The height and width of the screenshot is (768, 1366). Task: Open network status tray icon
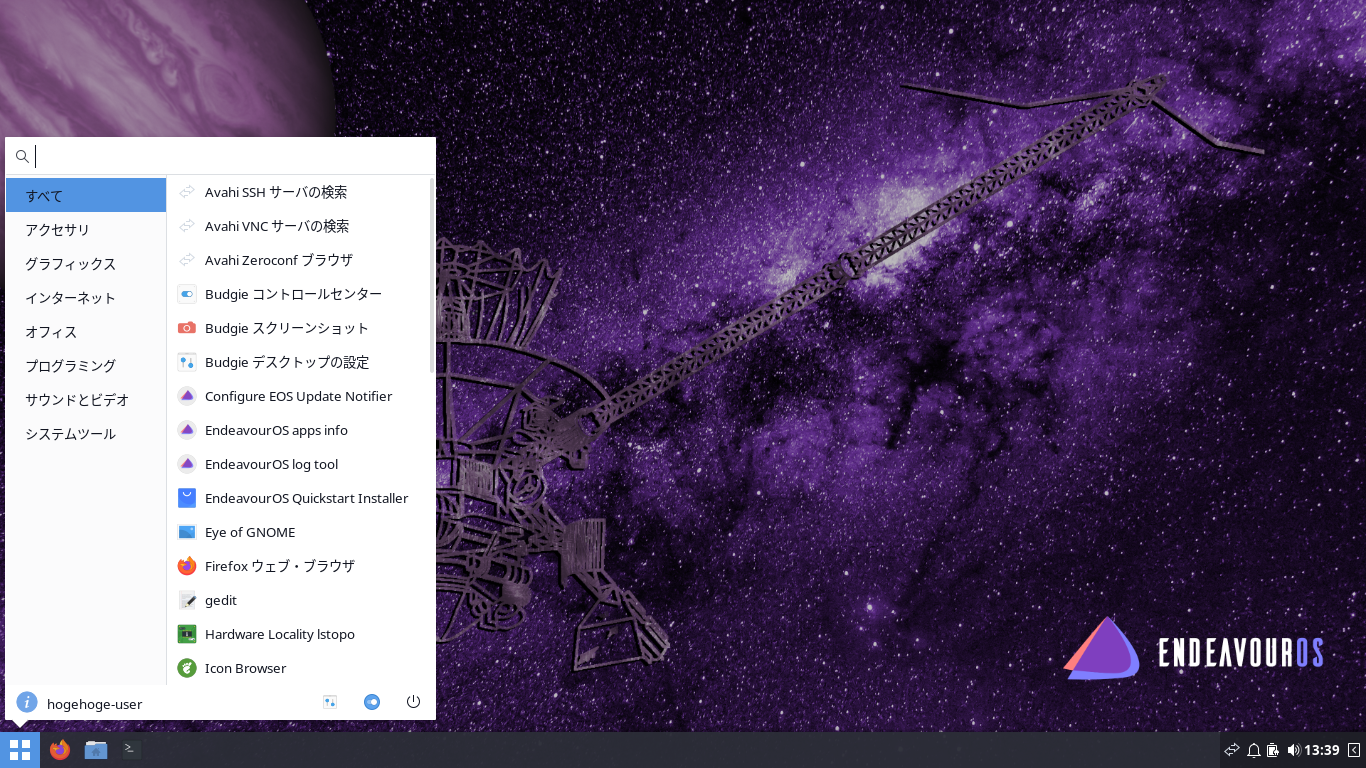pyautogui.click(x=1232, y=750)
